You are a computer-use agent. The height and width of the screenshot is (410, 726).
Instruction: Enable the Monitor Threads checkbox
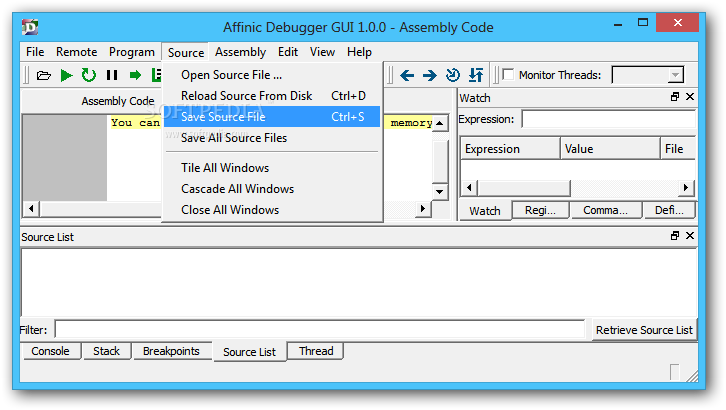pos(508,75)
